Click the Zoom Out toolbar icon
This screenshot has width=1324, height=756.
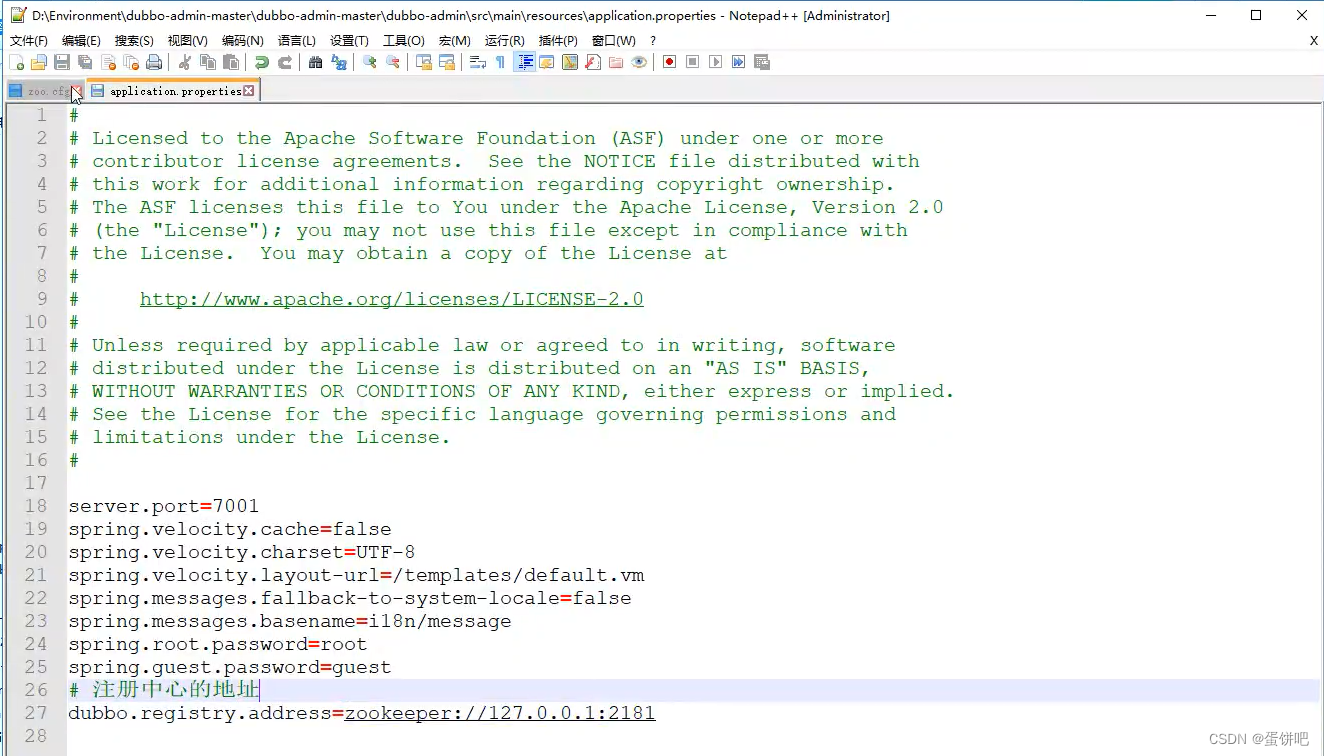[393, 62]
